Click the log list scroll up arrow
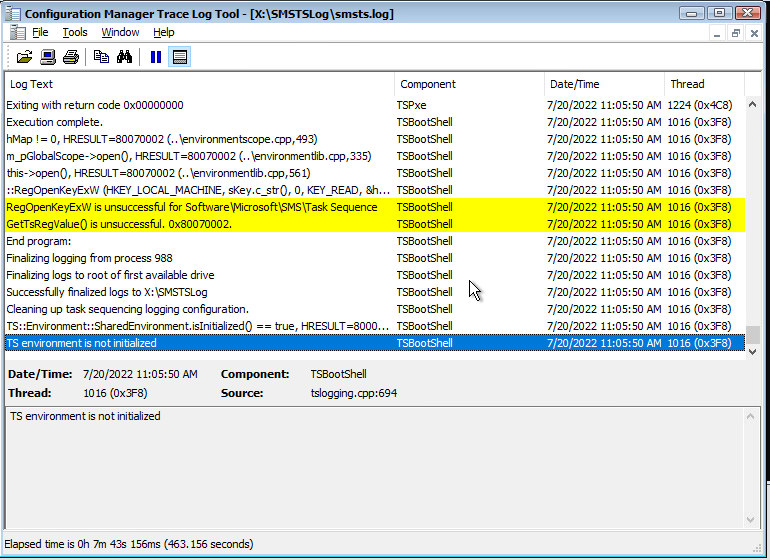The image size is (770, 560). (752, 104)
